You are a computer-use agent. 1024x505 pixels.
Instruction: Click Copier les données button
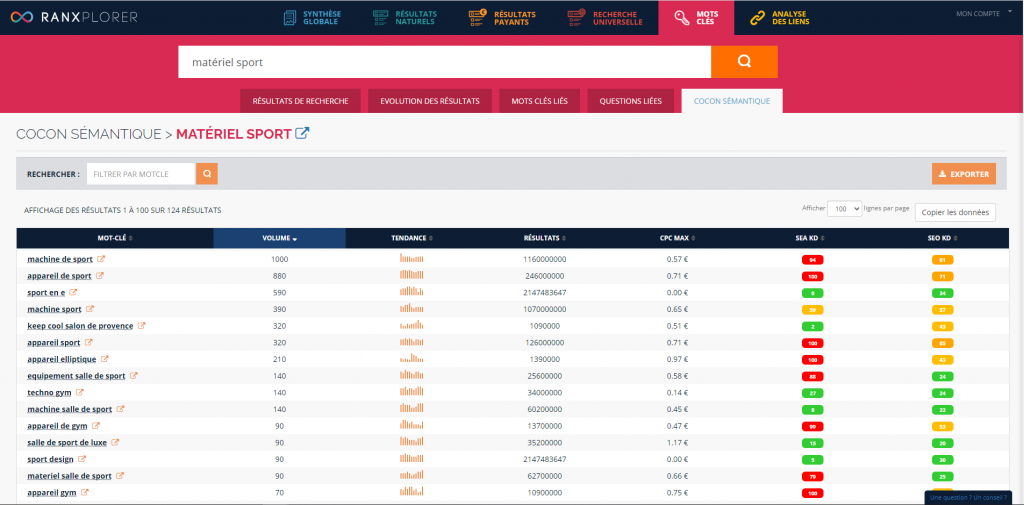pyautogui.click(x=955, y=212)
